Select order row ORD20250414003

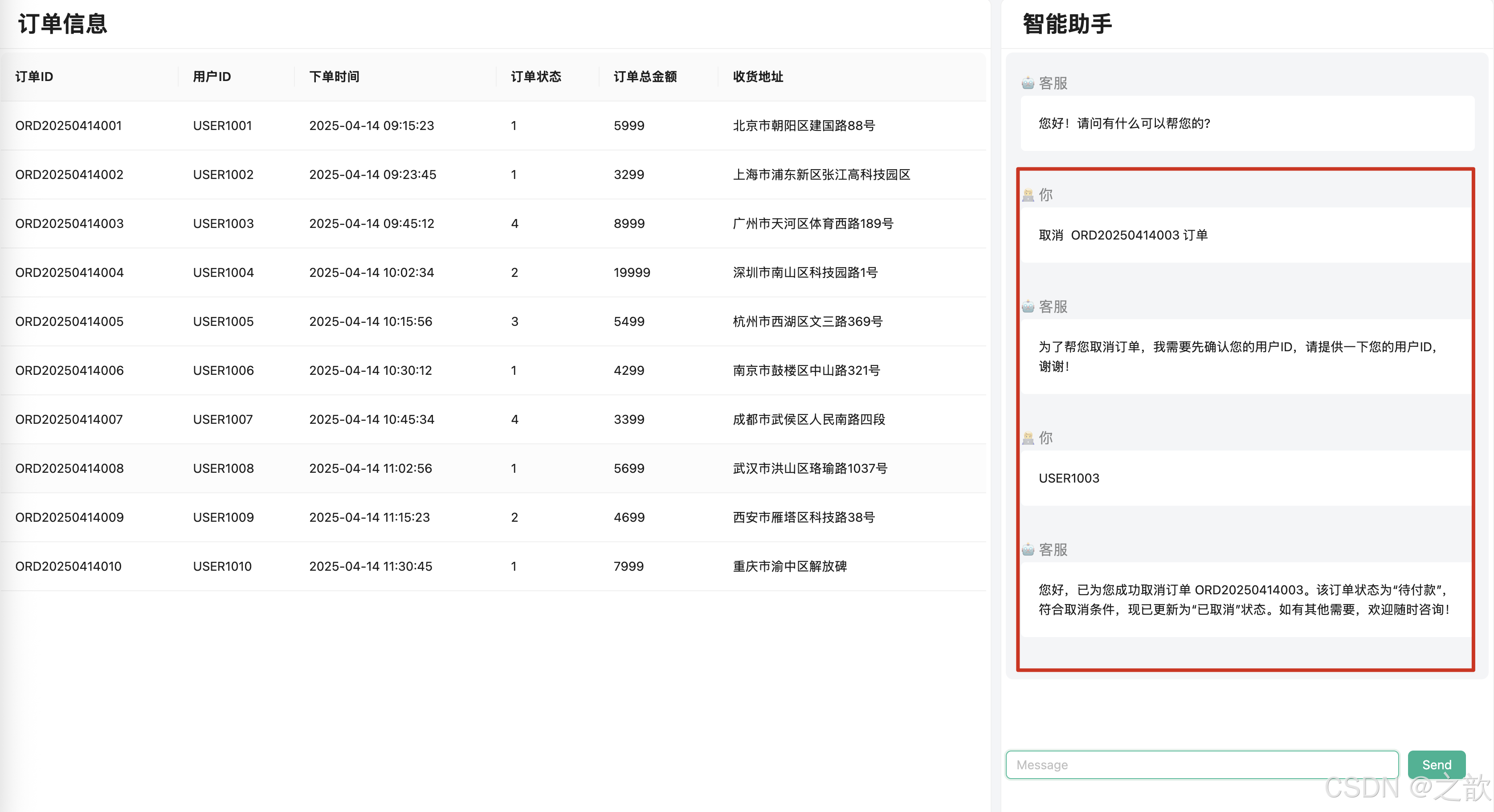coord(69,223)
